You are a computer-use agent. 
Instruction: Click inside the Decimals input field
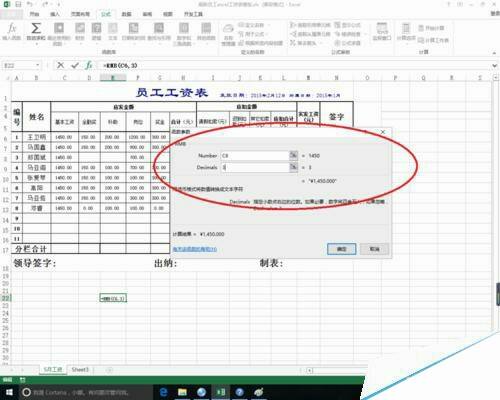255,167
